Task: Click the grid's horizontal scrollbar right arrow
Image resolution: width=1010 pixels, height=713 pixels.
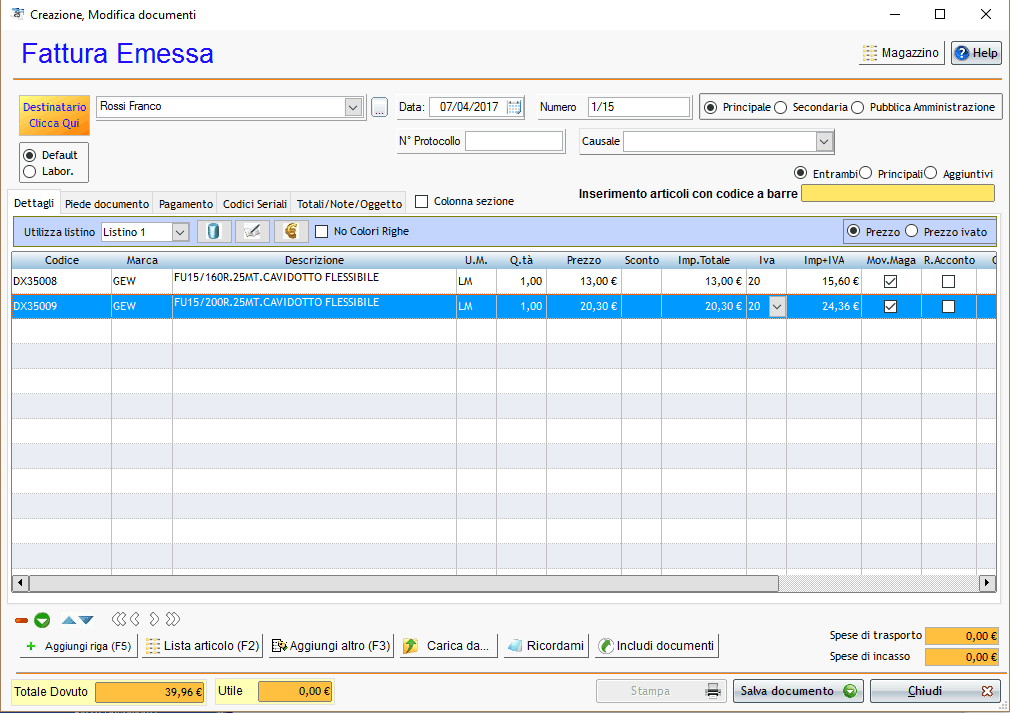Action: pyautogui.click(x=987, y=583)
